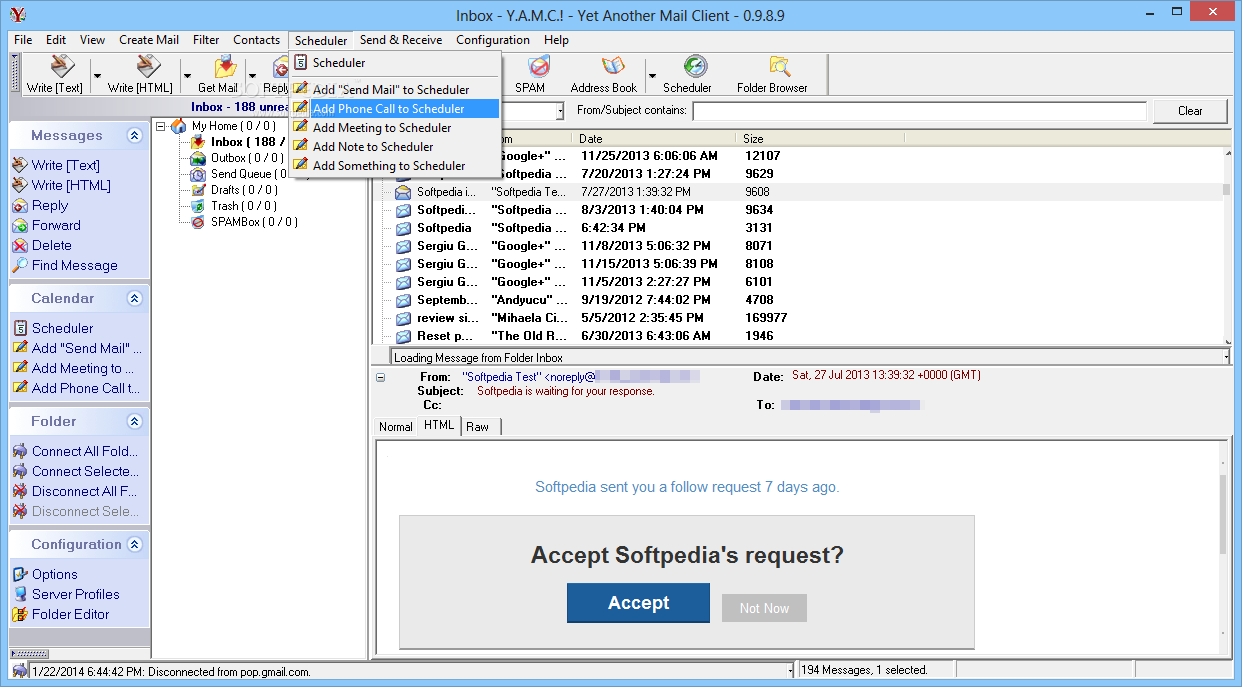The height and width of the screenshot is (687, 1242).
Task: Select the Send Queue folder icon
Action: 199,174
